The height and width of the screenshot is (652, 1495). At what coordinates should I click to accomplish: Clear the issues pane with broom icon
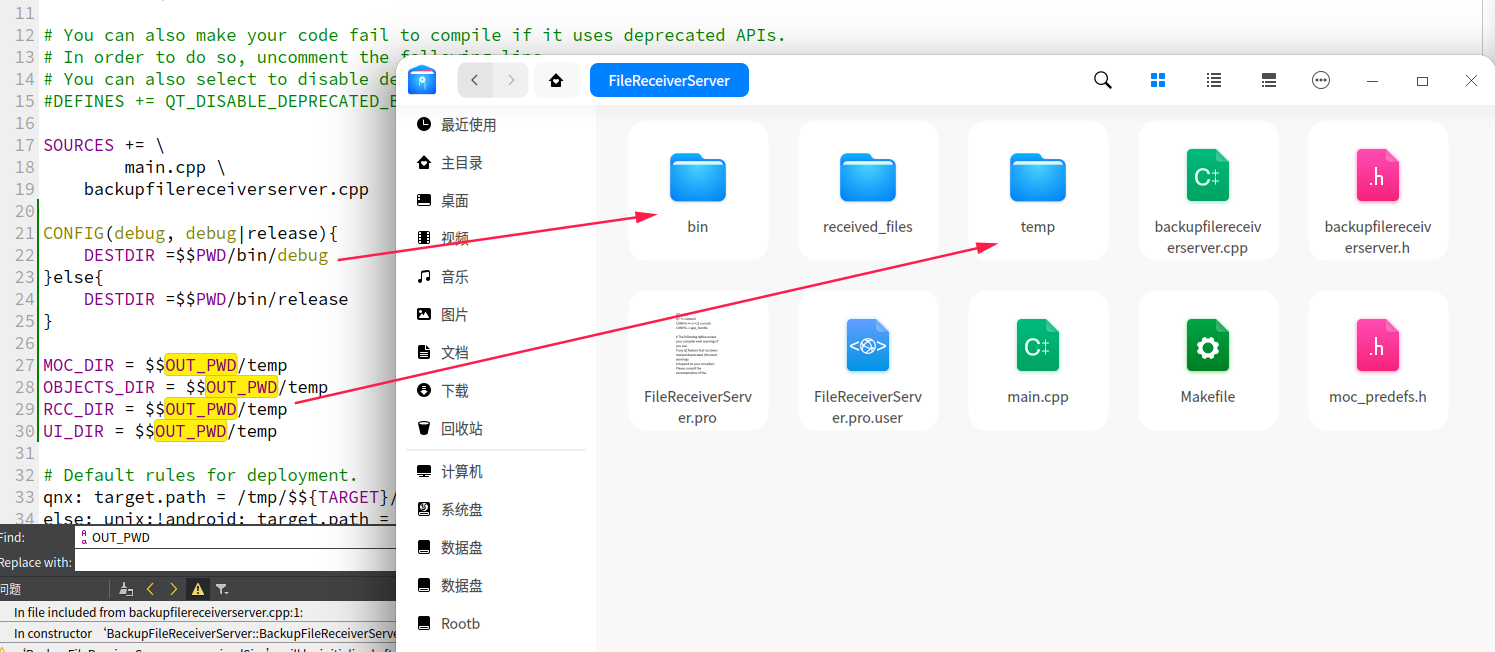(x=126, y=590)
